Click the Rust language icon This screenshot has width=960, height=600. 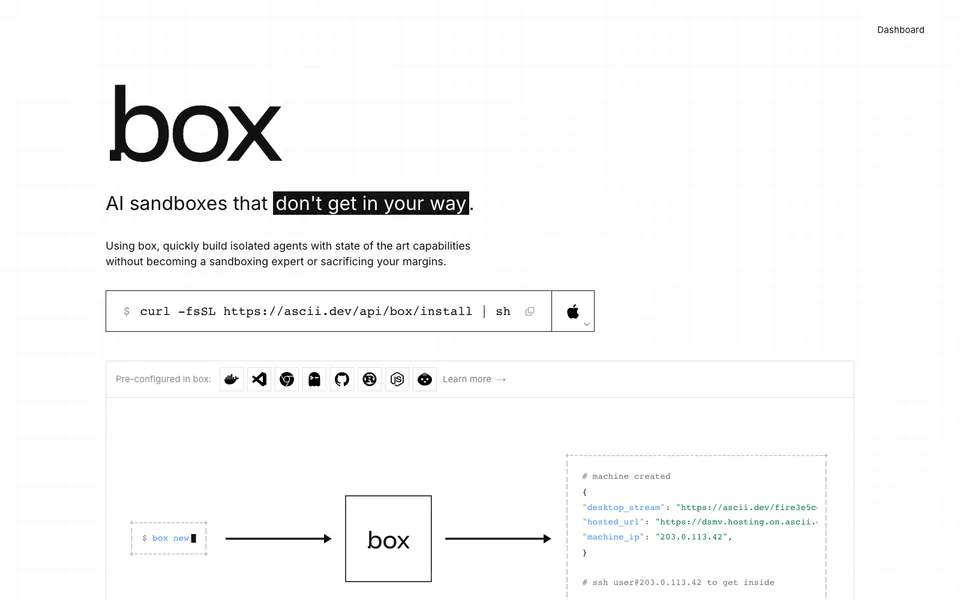pyautogui.click(x=369, y=379)
